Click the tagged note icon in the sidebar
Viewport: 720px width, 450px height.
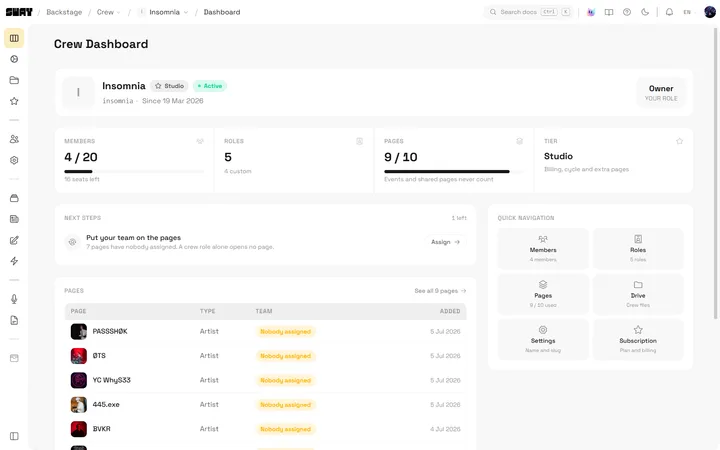point(14,219)
